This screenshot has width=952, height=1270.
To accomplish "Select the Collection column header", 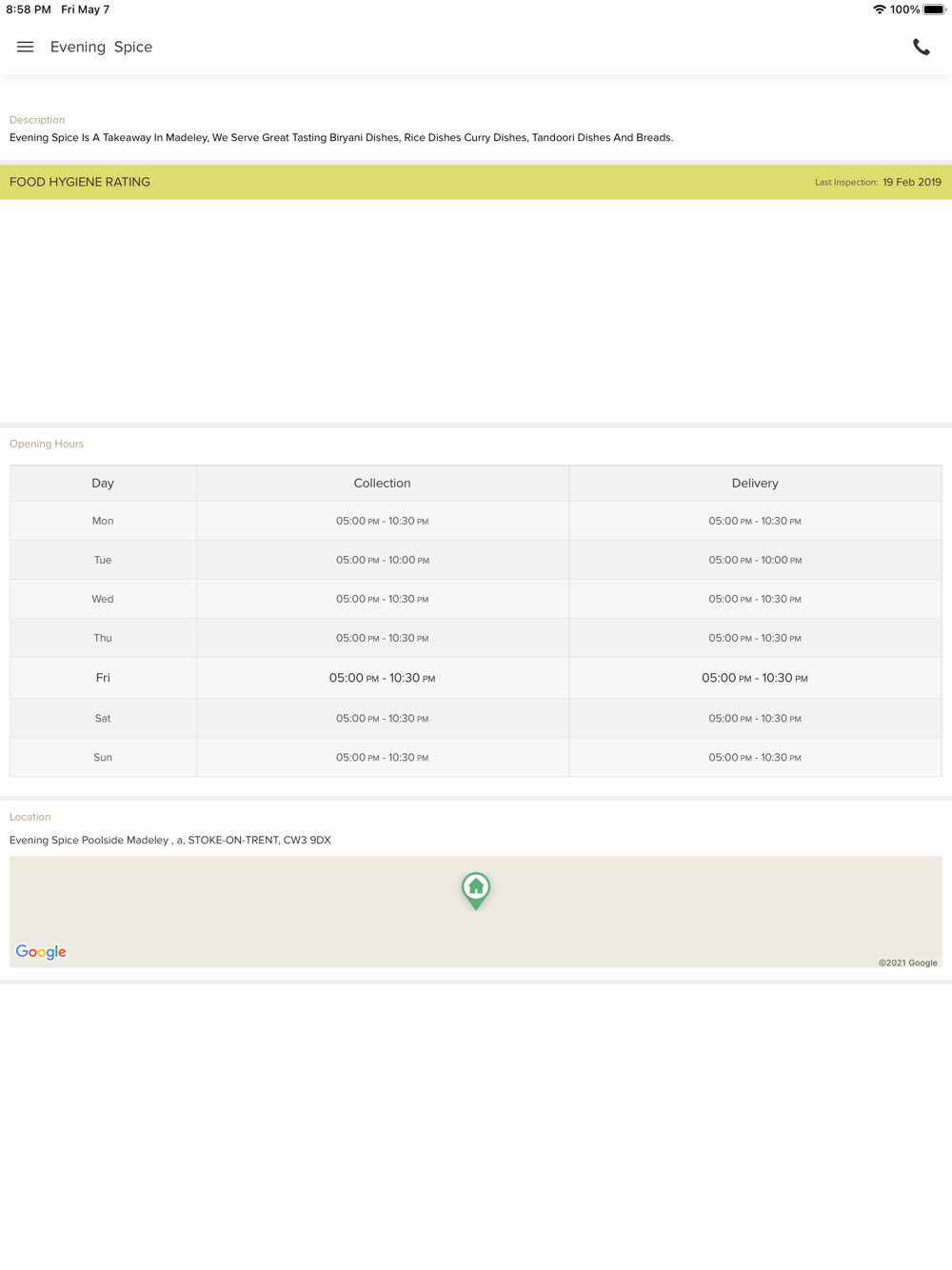I will 383,484.
